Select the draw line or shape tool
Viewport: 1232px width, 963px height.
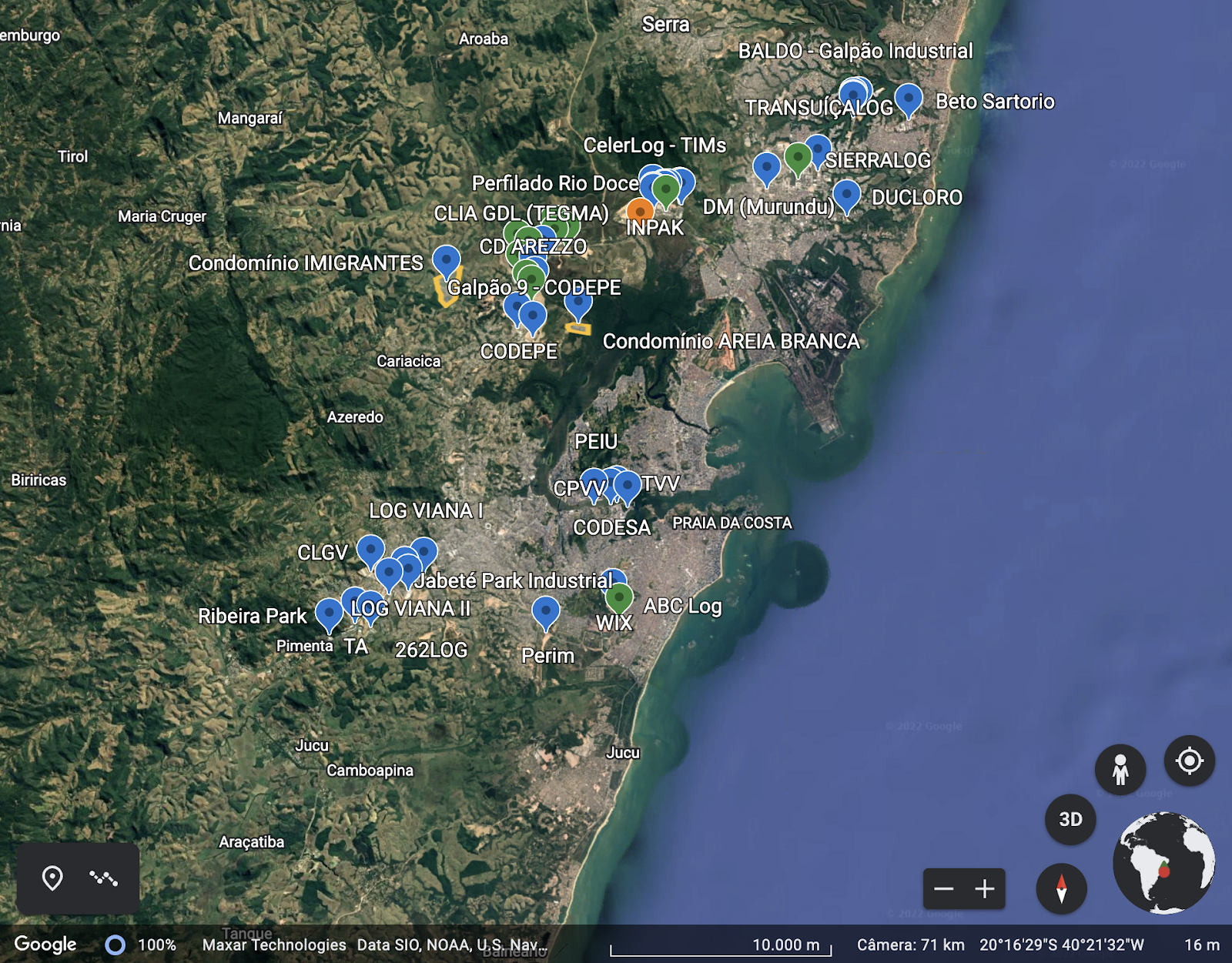[103, 878]
